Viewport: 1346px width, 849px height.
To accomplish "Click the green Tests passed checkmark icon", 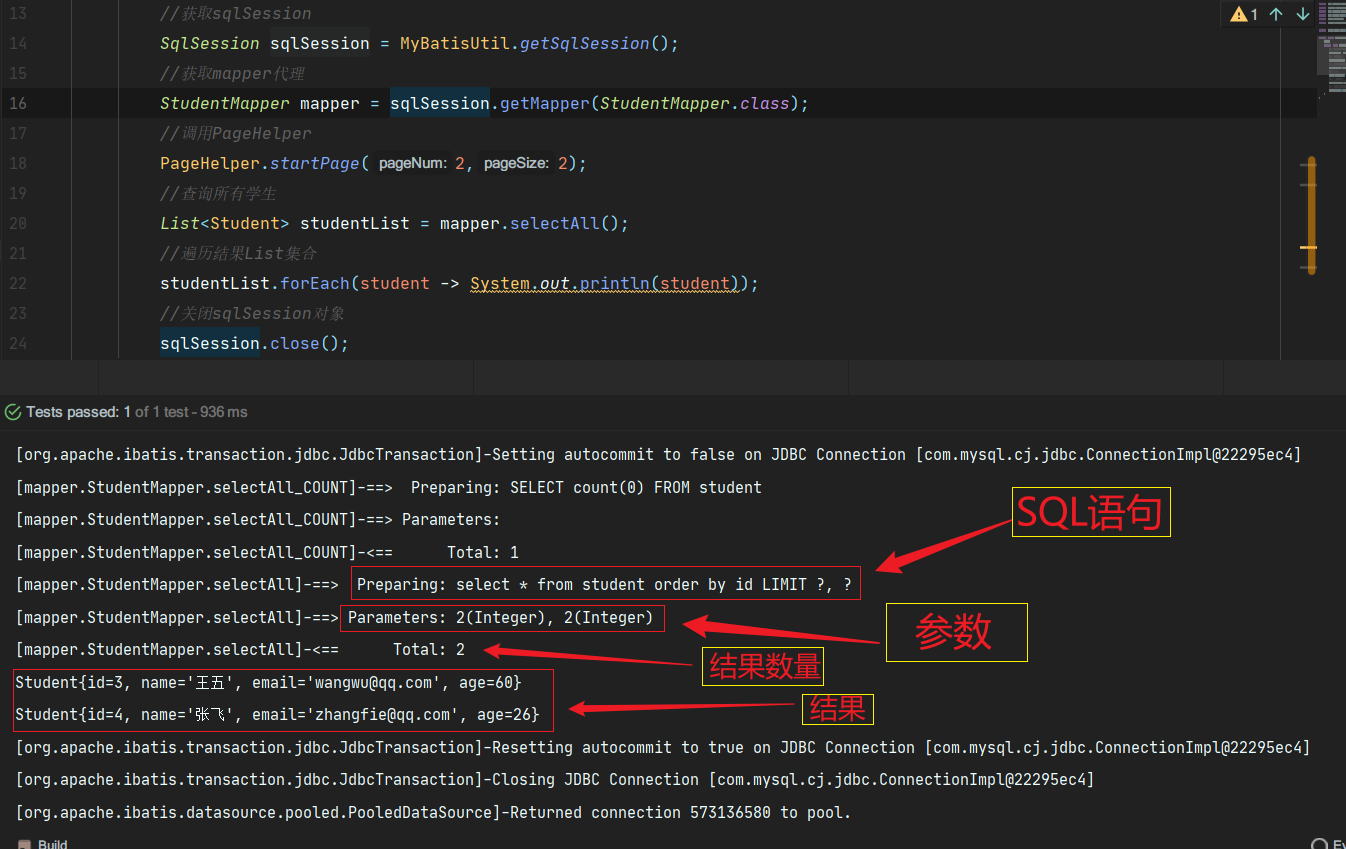I will coord(13,412).
